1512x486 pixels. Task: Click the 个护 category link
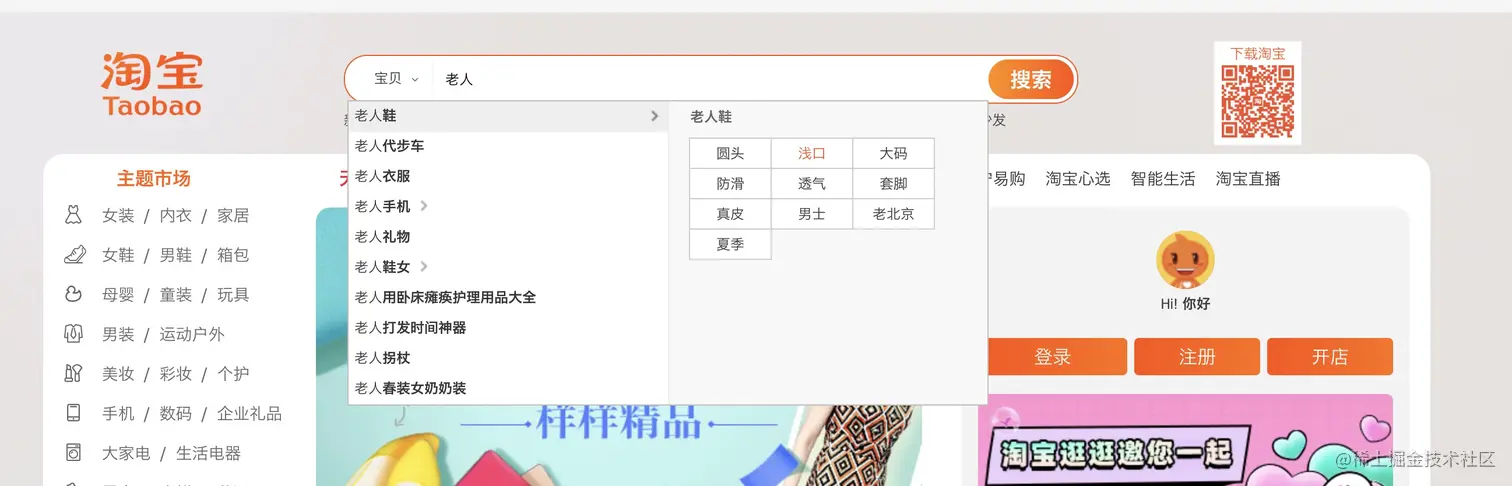tap(233, 373)
